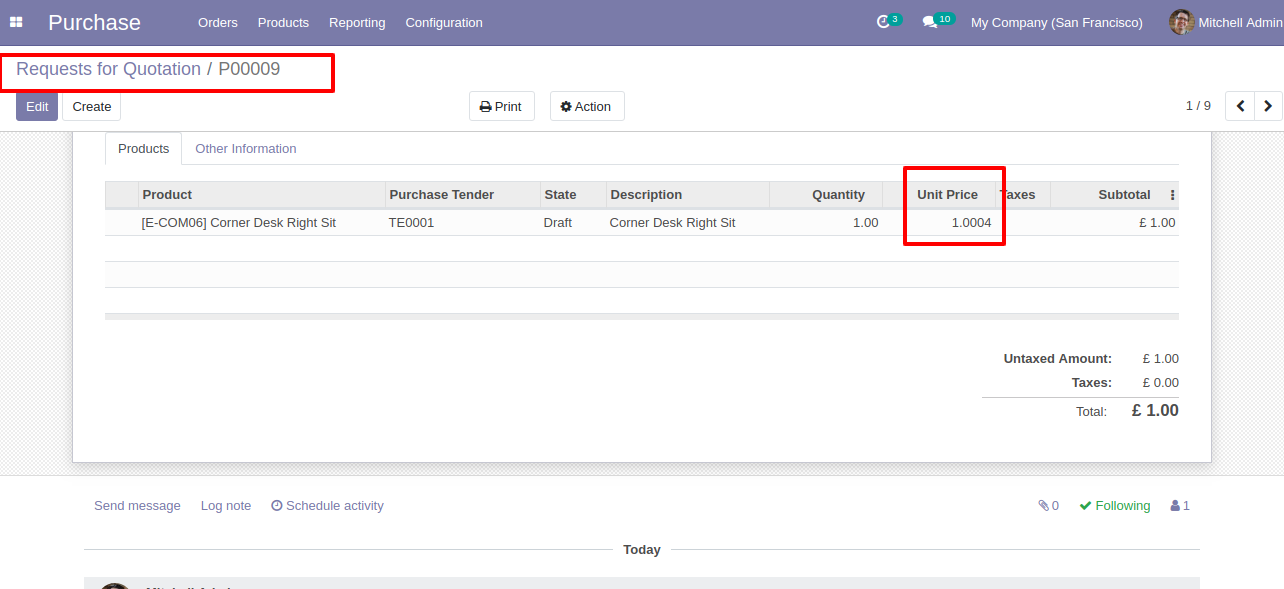Open company switcher My Company (San Francisco)

[x=1056, y=22]
